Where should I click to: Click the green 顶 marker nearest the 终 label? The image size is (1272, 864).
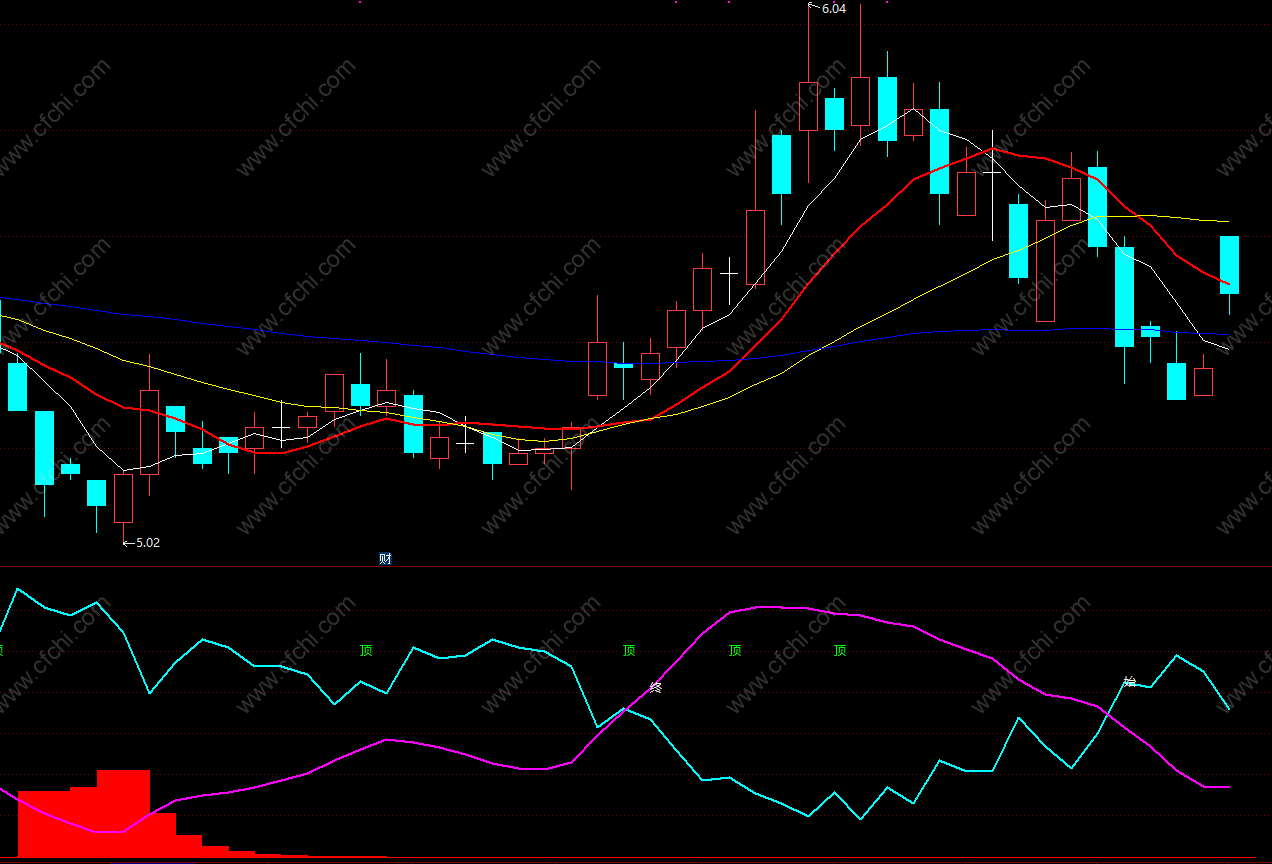click(x=629, y=651)
